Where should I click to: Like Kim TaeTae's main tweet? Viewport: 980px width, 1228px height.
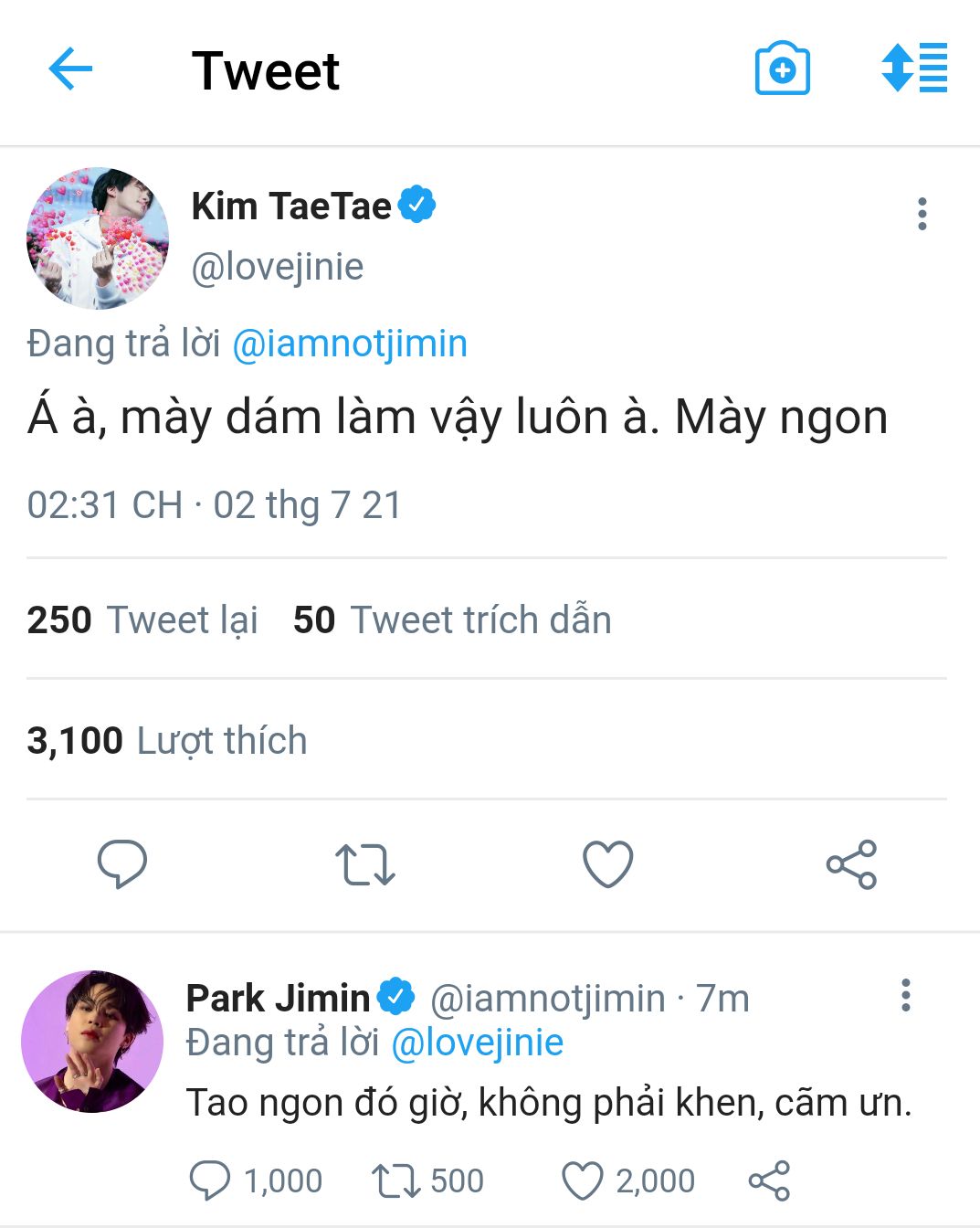pyautogui.click(x=608, y=864)
